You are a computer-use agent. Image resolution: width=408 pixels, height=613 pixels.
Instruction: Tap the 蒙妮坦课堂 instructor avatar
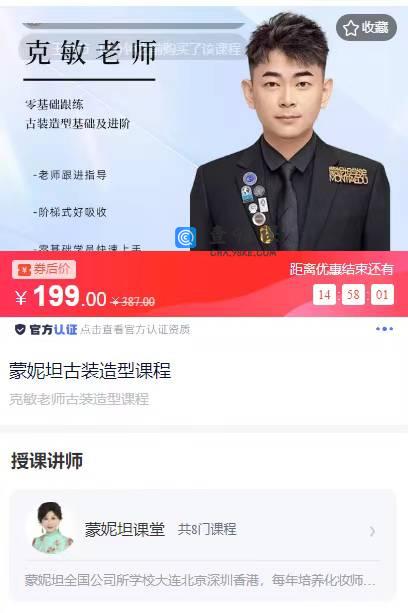coord(52,528)
